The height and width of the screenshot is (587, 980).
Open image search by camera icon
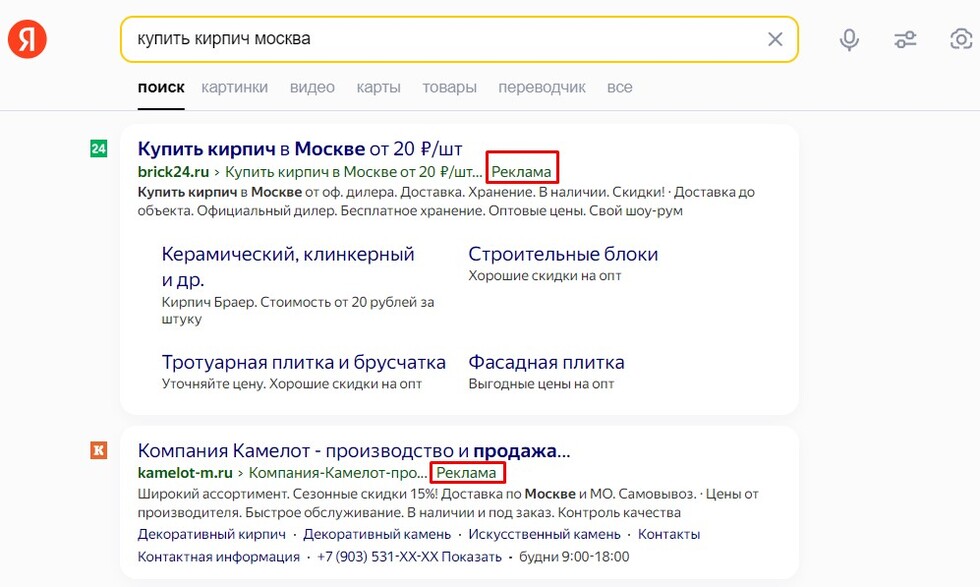tap(961, 39)
